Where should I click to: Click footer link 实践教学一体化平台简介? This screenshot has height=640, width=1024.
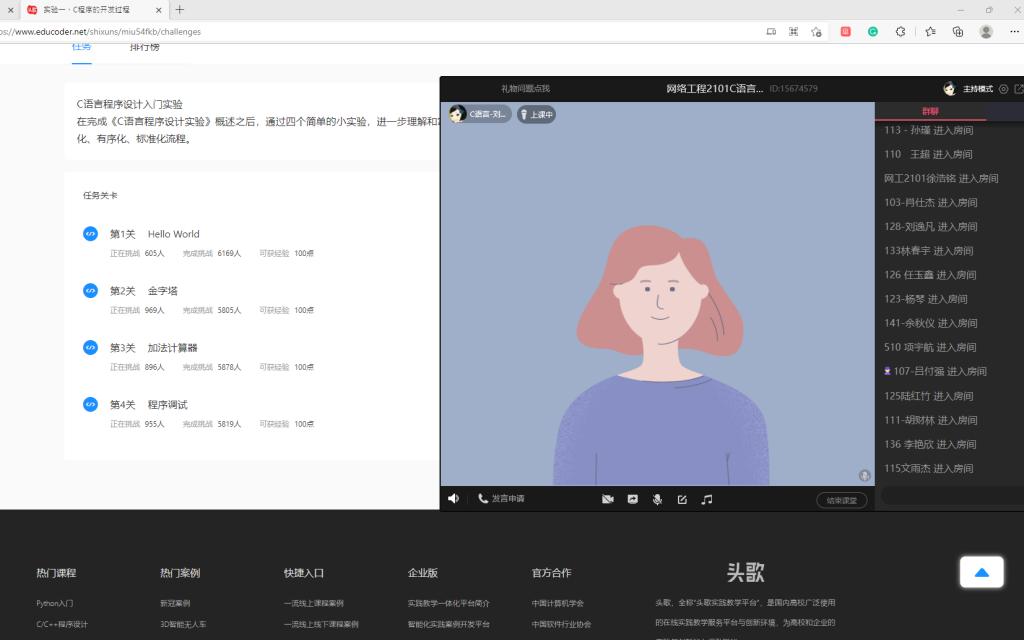coord(449,603)
